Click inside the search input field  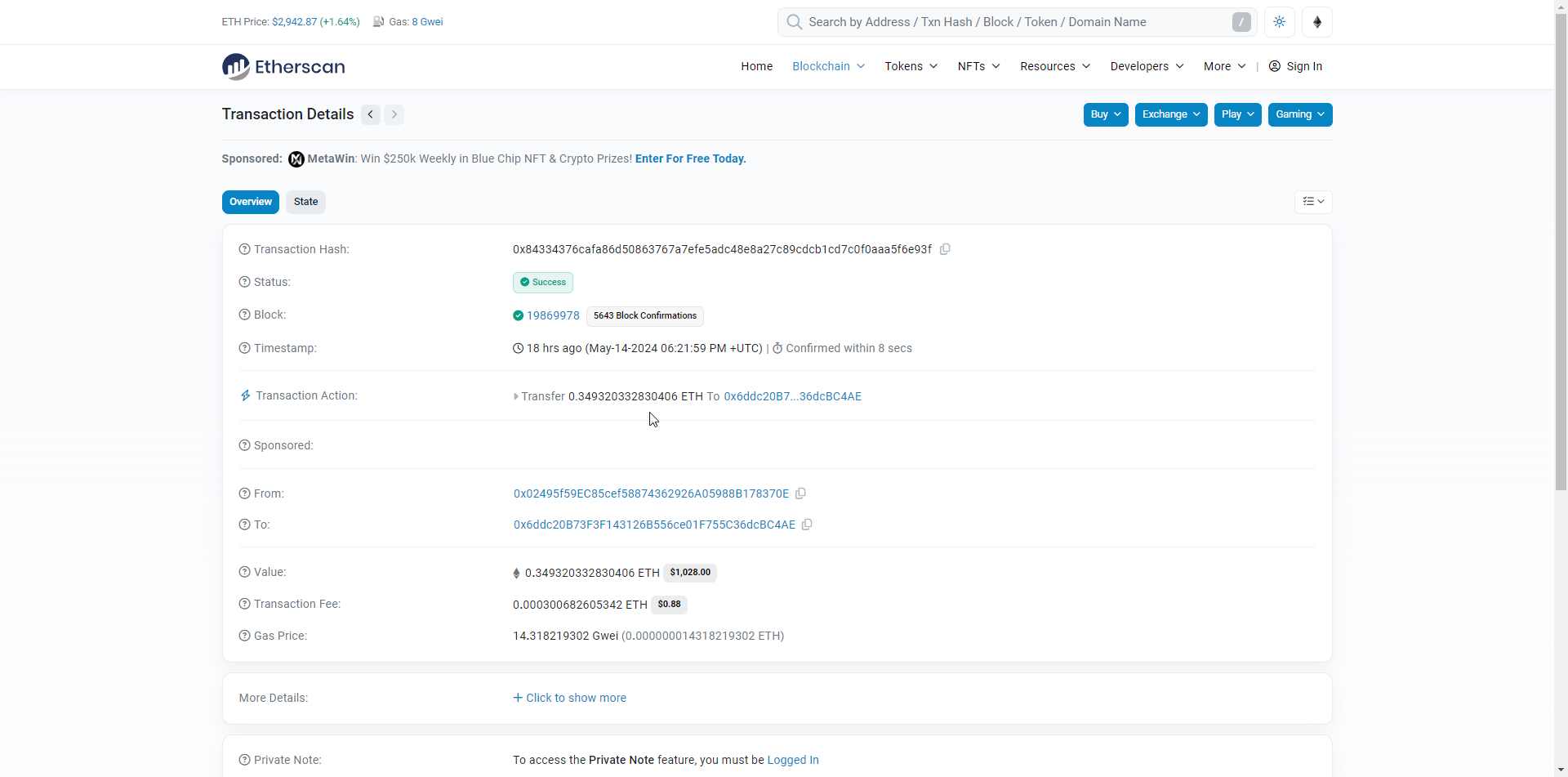coord(980,22)
